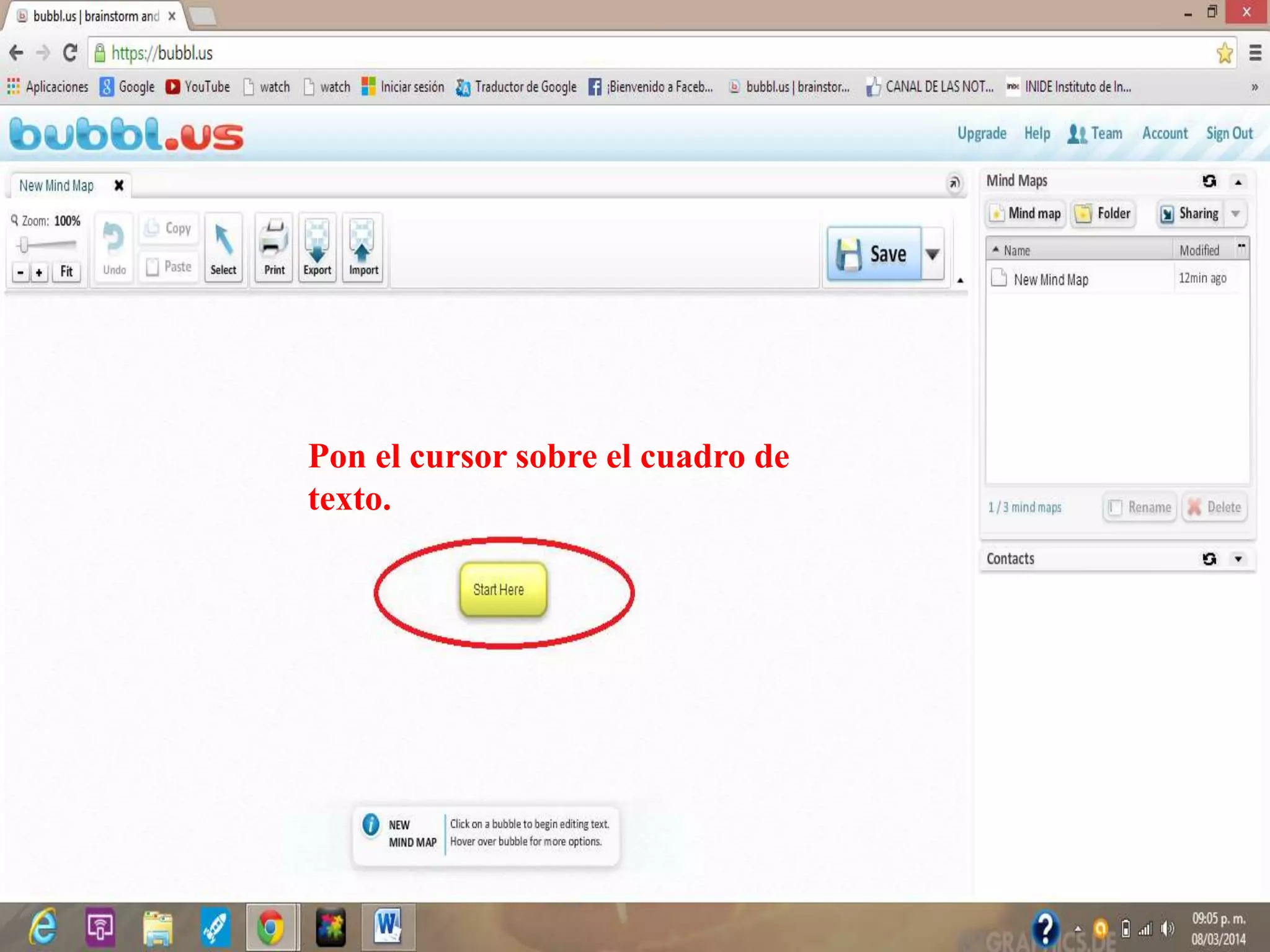The width and height of the screenshot is (1270, 952).
Task: Zoom out with the minus button
Action: [x=20, y=272]
